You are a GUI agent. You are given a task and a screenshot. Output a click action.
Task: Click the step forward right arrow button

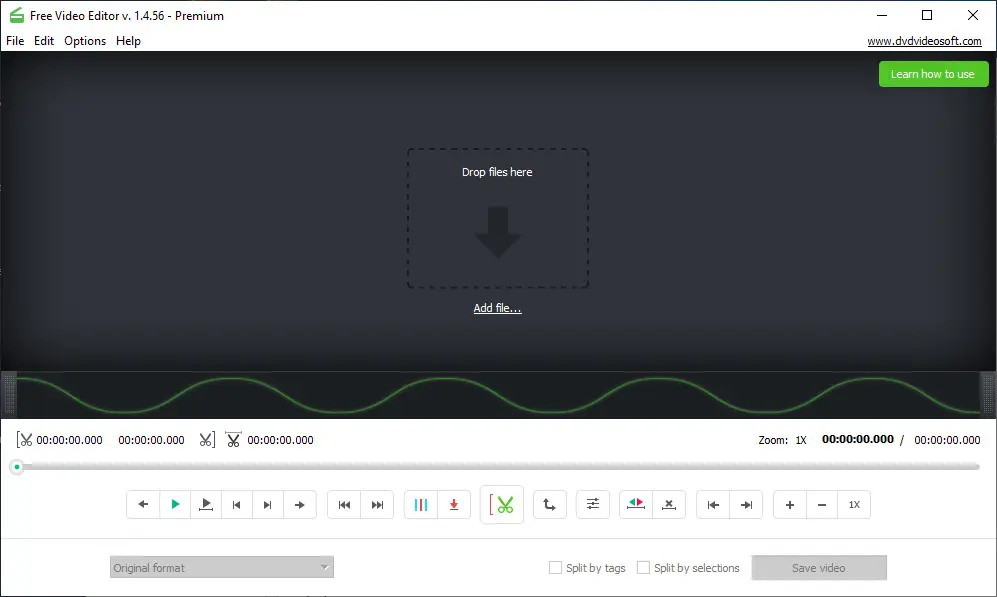click(299, 505)
